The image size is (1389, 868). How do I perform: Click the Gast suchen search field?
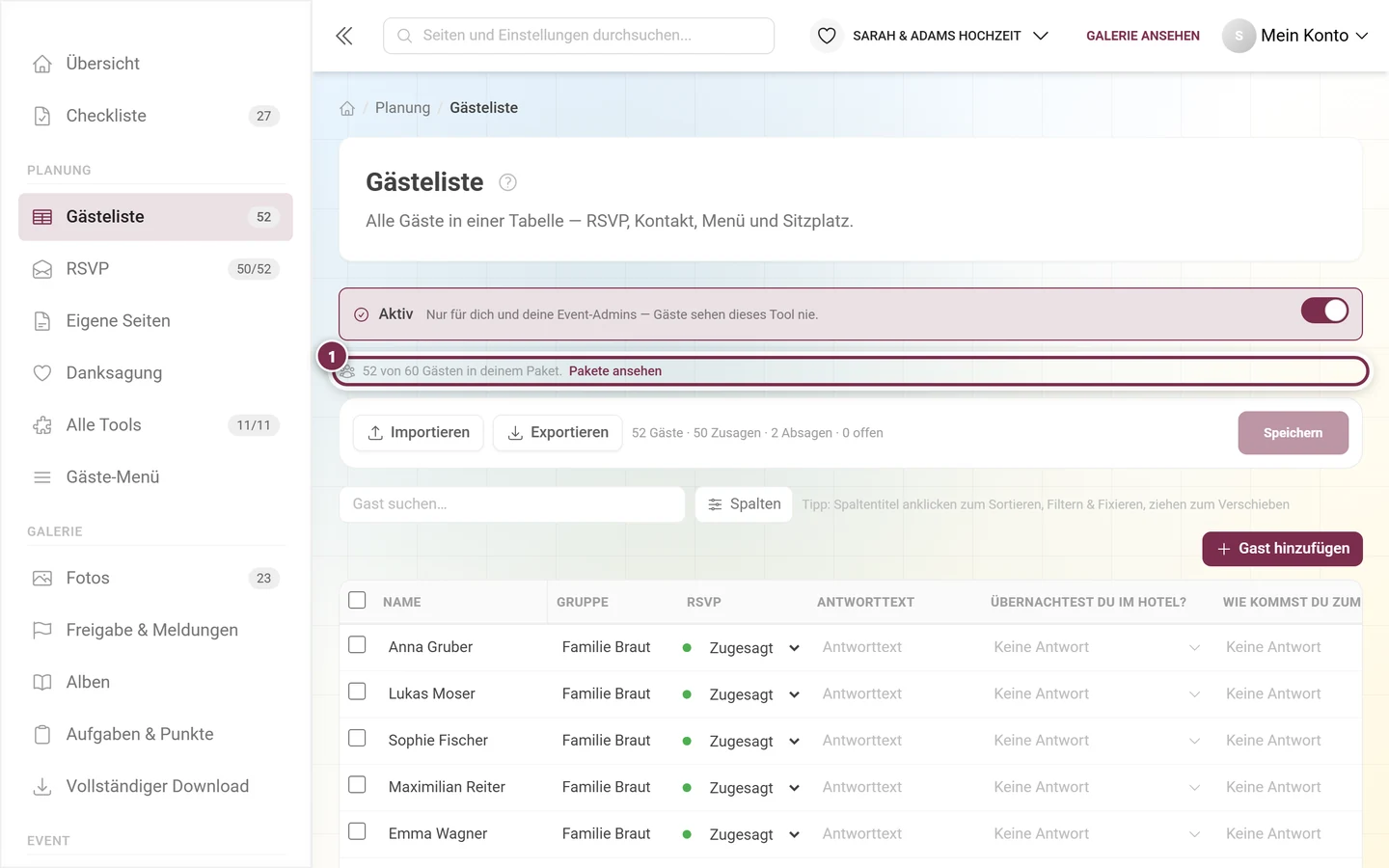[x=512, y=504]
